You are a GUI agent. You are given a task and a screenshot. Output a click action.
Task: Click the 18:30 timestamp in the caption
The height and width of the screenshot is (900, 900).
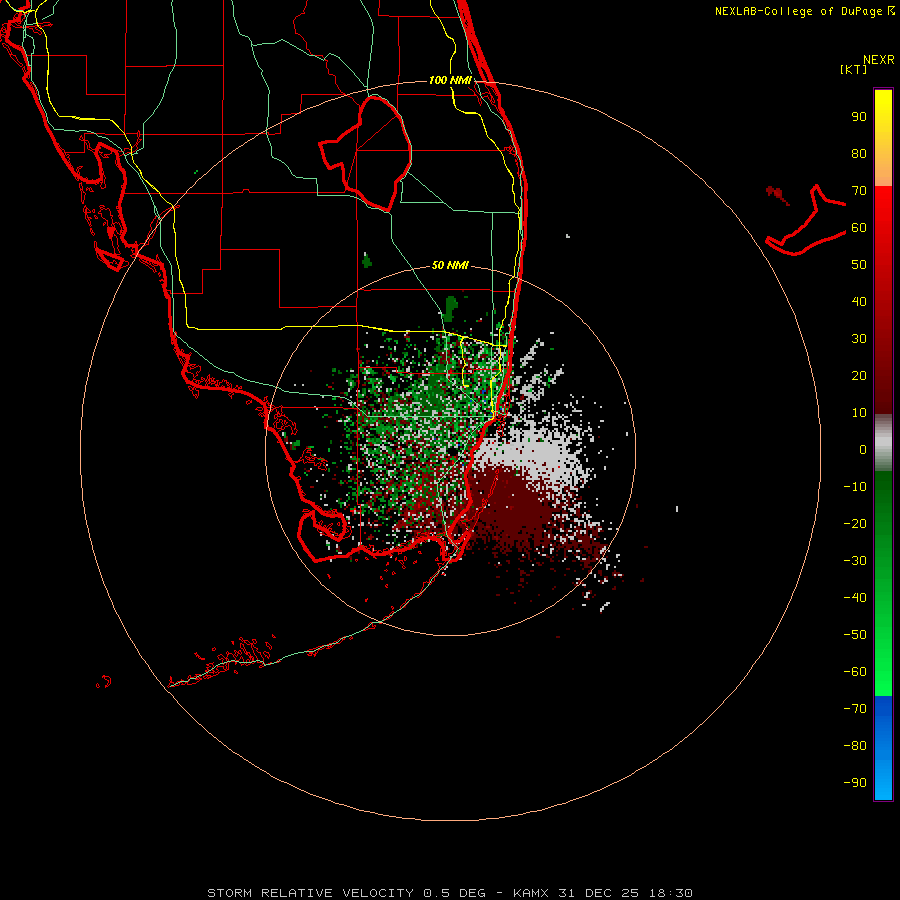[672, 893]
